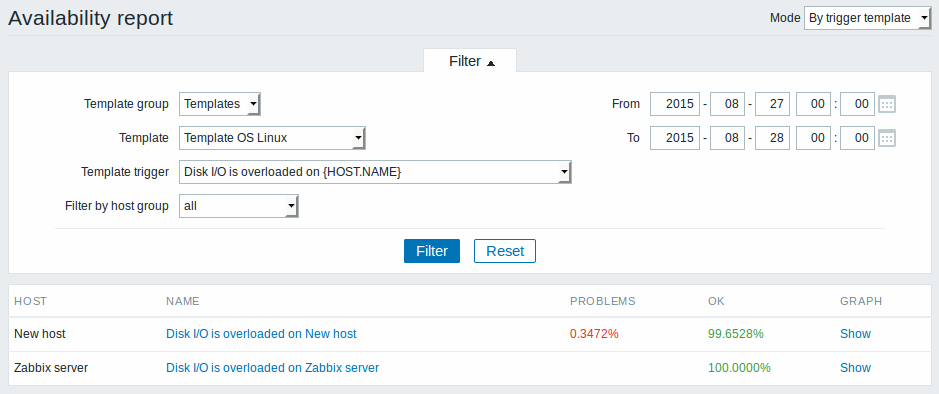
Task: Click the To year field
Action: (674, 138)
